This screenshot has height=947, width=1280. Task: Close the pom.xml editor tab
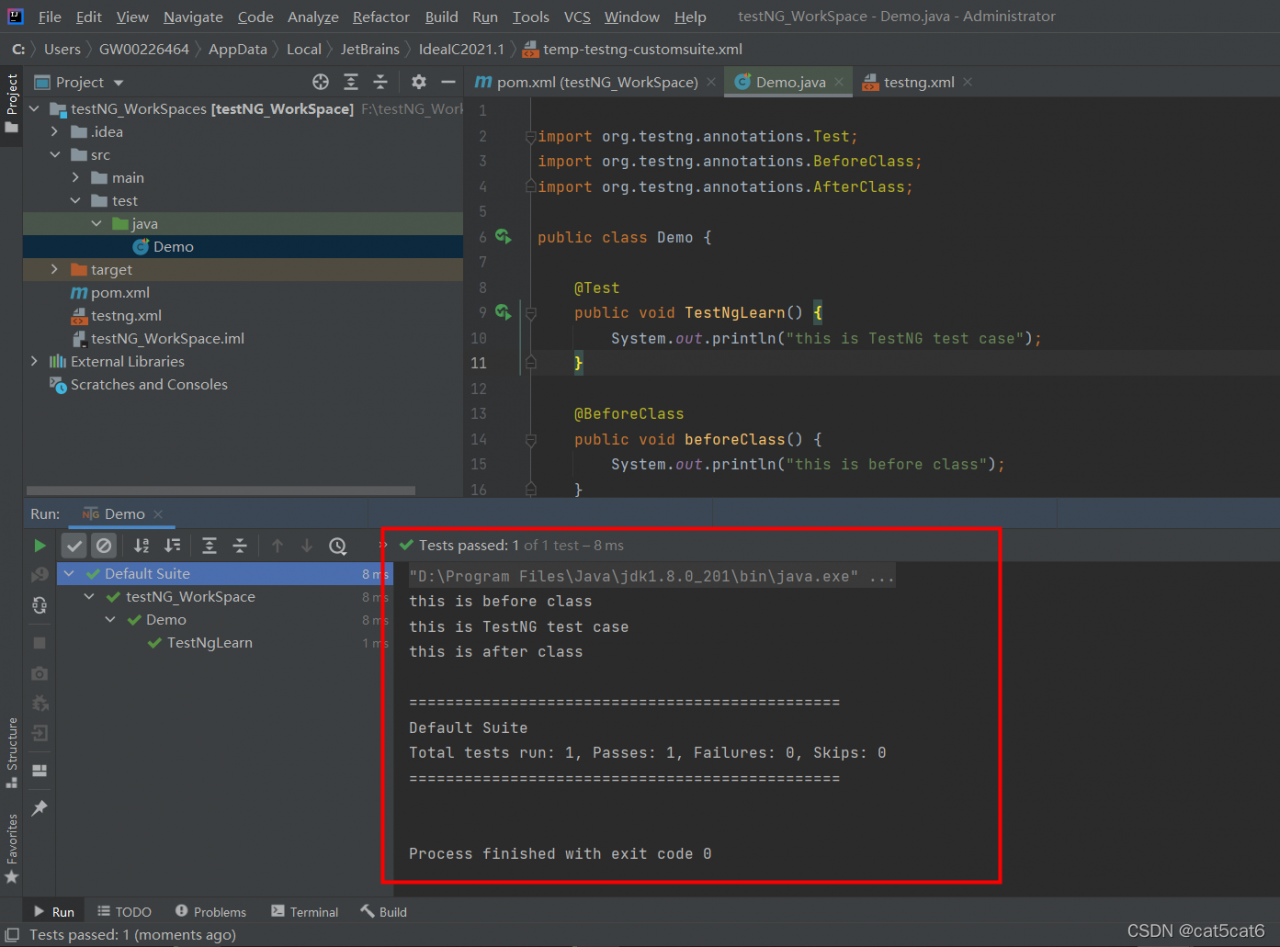[711, 82]
